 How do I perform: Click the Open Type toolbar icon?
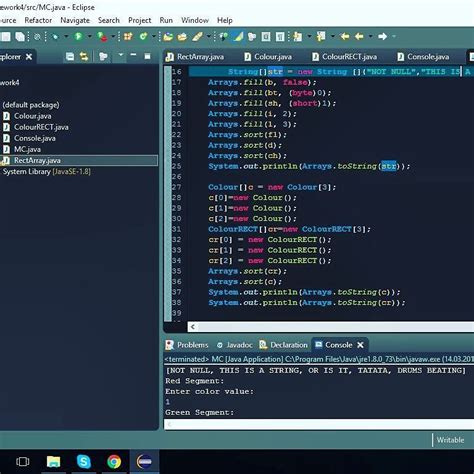(x=168, y=36)
